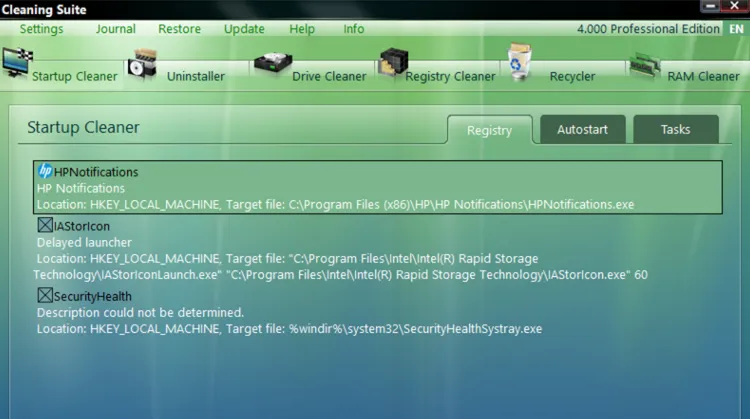Viewport: 750px width, 419px height.
Task: Open the Restore menu
Action: [x=179, y=29]
